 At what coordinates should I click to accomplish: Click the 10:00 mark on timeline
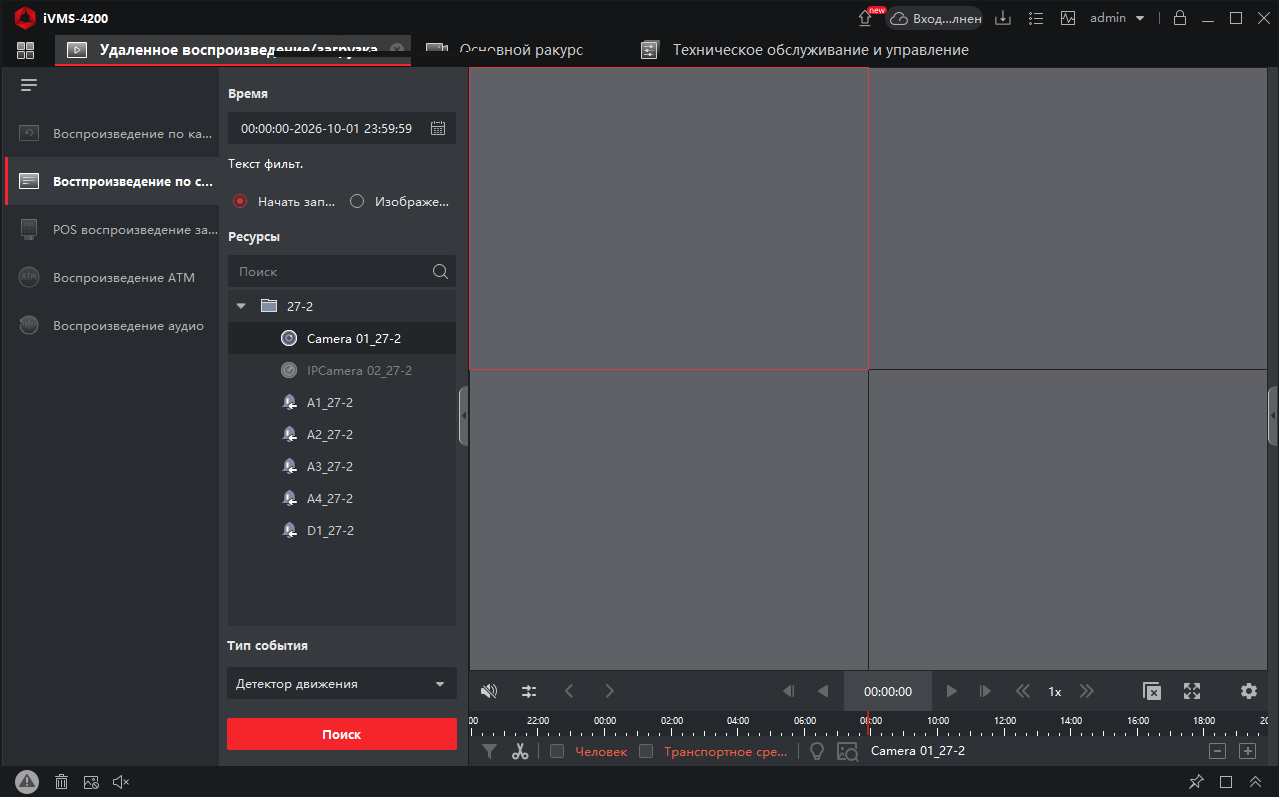[938, 720]
